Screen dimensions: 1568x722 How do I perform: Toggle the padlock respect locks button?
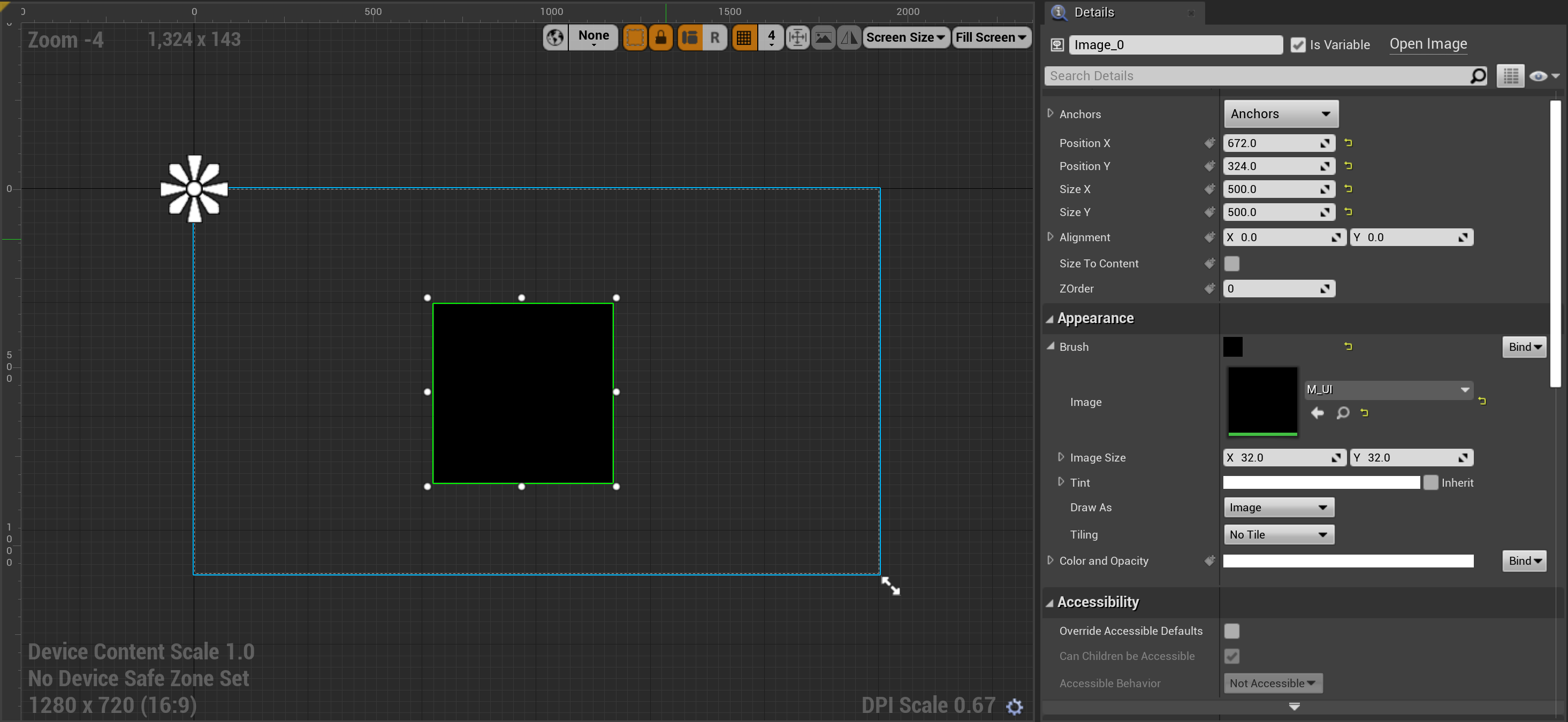click(x=660, y=38)
